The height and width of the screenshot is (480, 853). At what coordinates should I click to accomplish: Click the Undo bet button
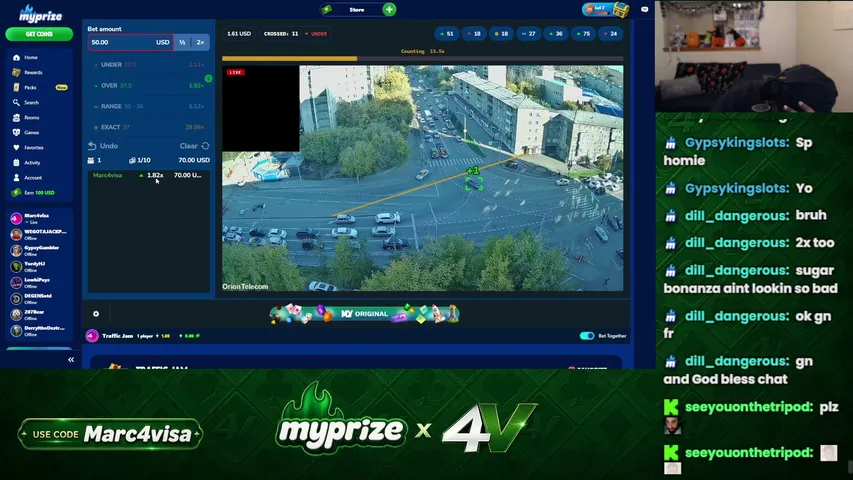point(103,146)
